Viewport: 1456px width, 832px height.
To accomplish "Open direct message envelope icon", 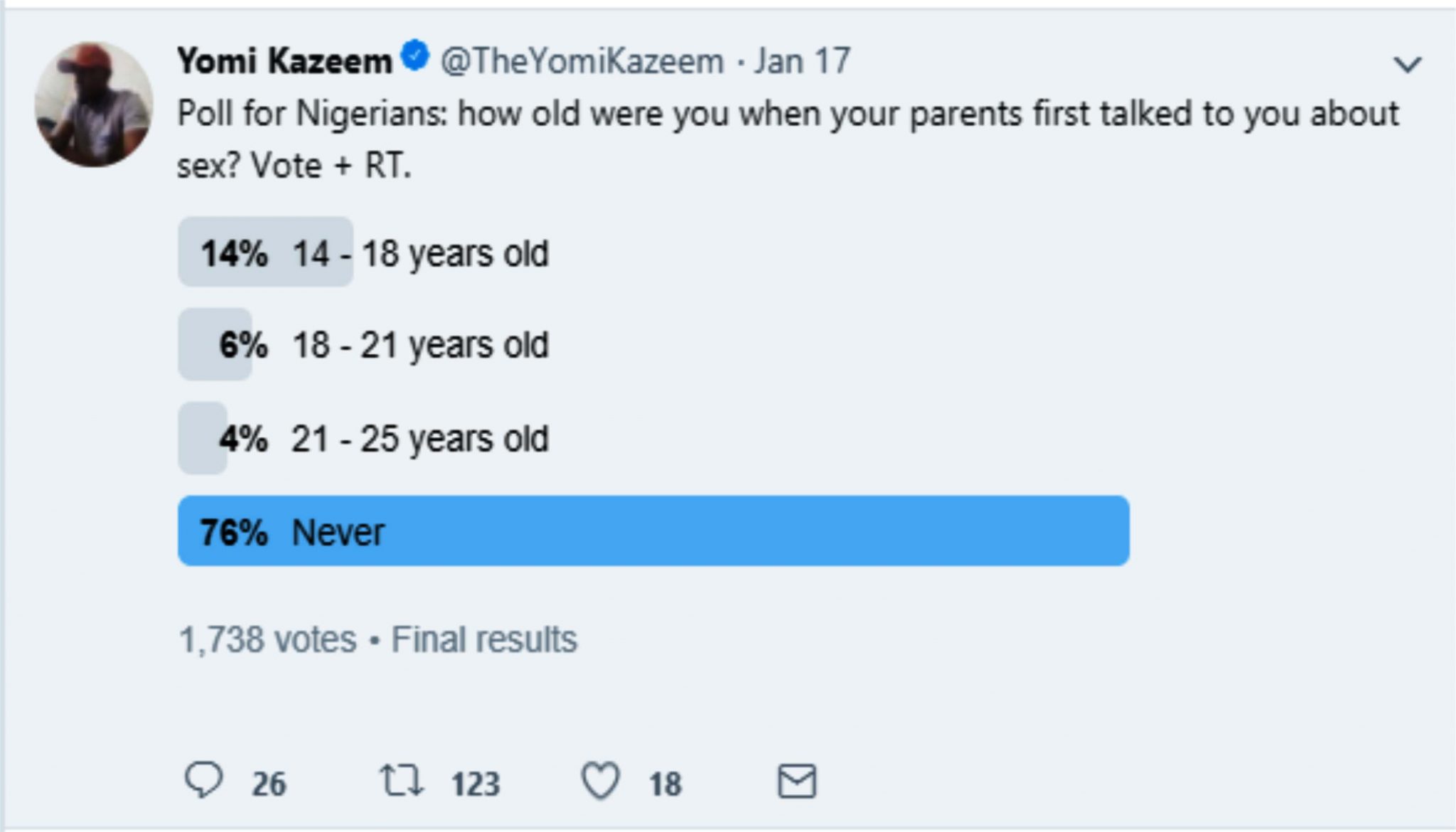I will (x=797, y=782).
